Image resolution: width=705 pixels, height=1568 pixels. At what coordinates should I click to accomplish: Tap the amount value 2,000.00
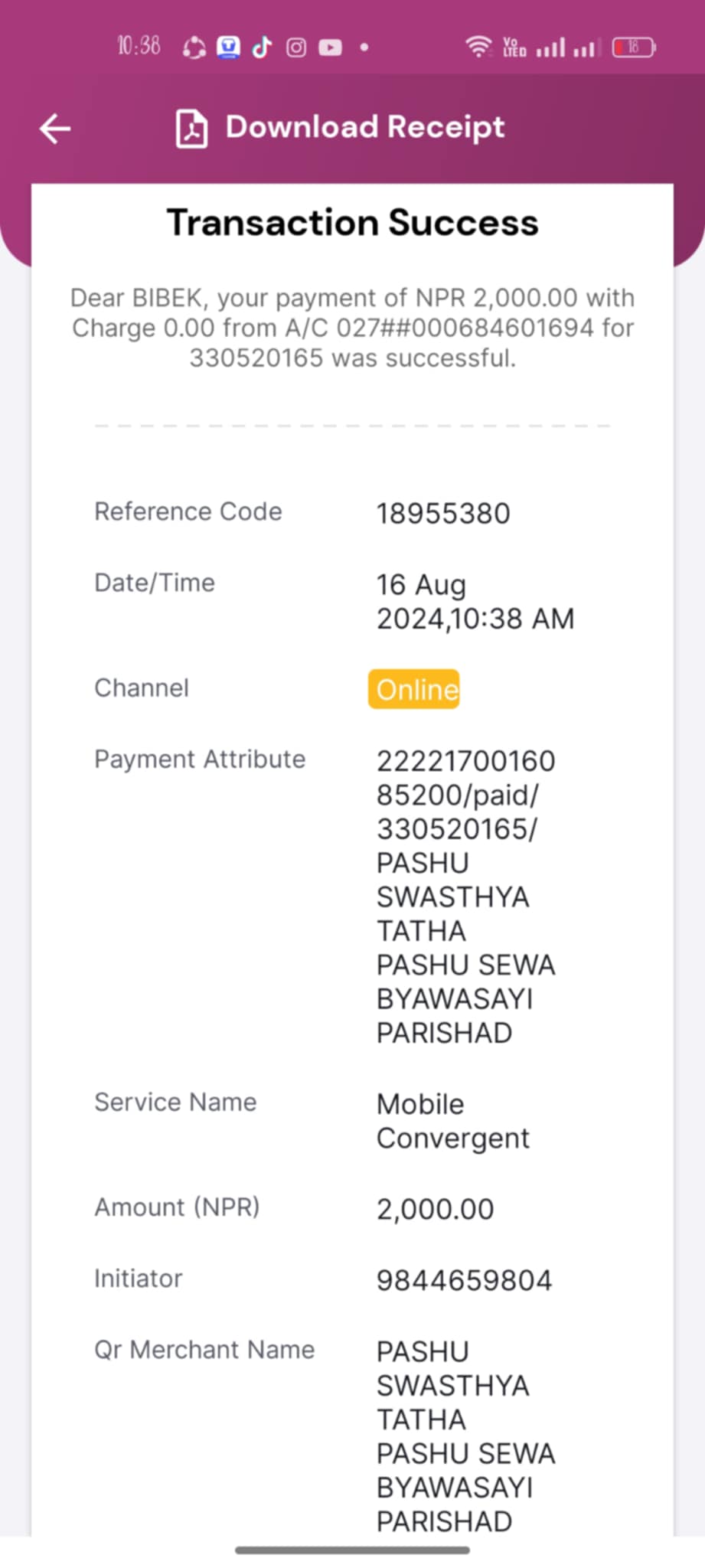435,1209
